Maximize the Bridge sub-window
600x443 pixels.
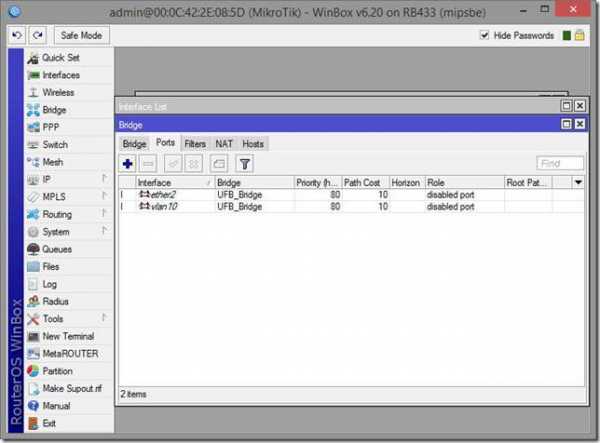pos(566,124)
